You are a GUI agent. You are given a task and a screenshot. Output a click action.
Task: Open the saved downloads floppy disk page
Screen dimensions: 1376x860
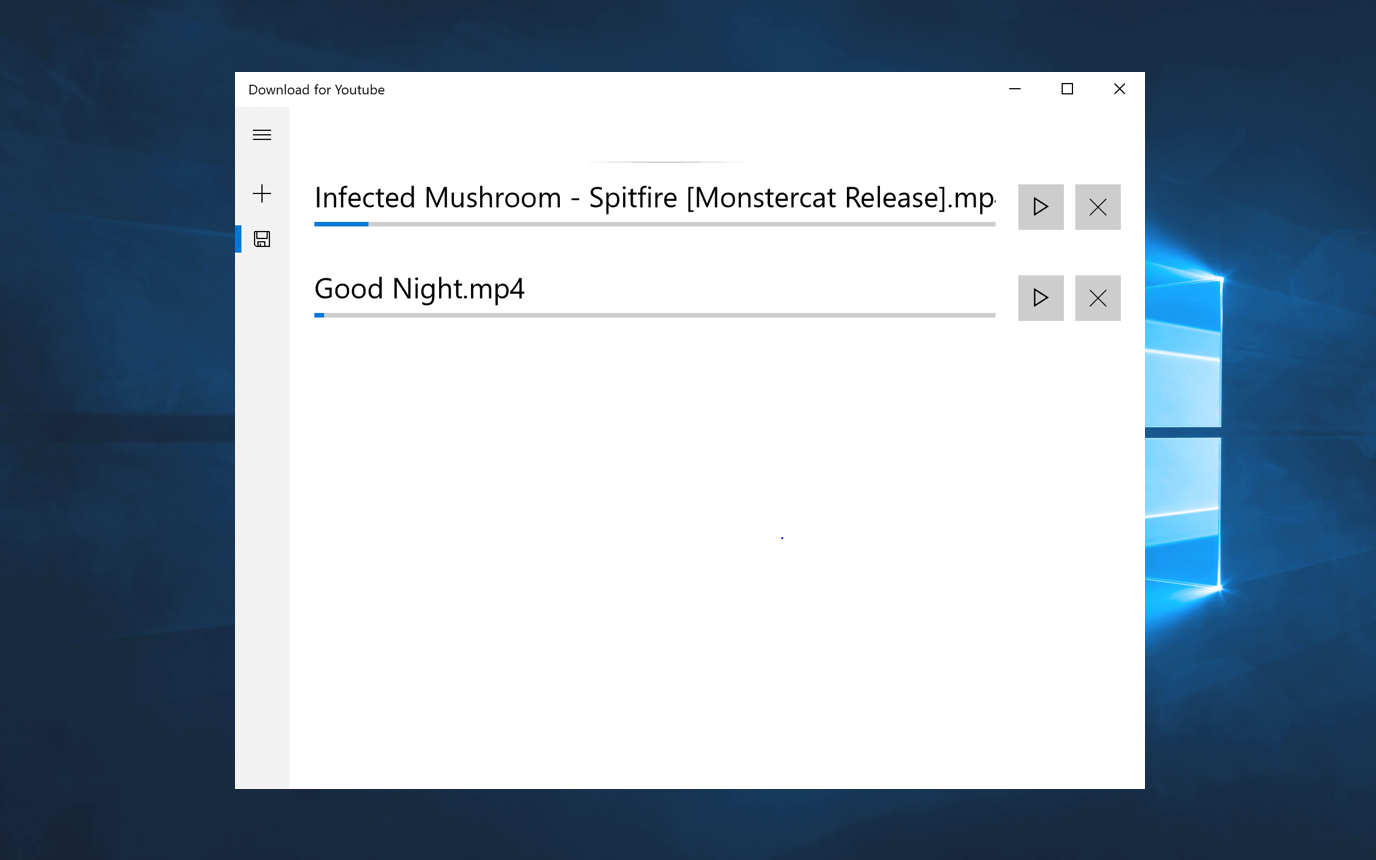point(262,239)
